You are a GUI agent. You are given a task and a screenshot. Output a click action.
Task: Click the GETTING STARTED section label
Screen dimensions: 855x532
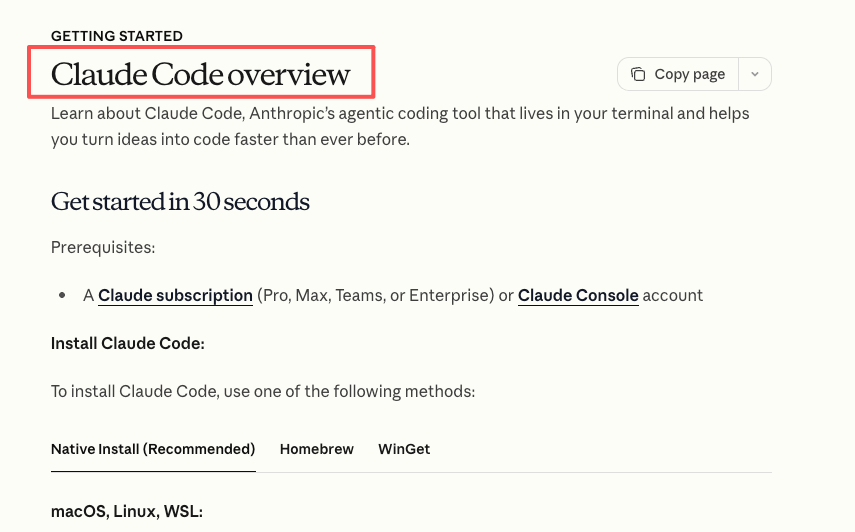pyautogui.click(x=117, y=36)
